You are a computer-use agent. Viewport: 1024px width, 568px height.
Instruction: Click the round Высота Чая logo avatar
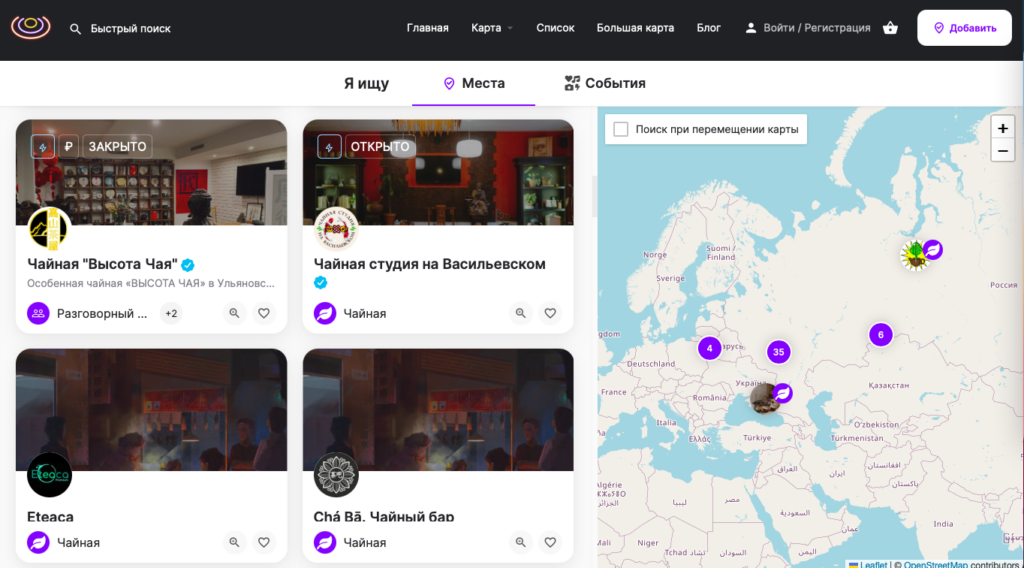(x=49, y=229)
